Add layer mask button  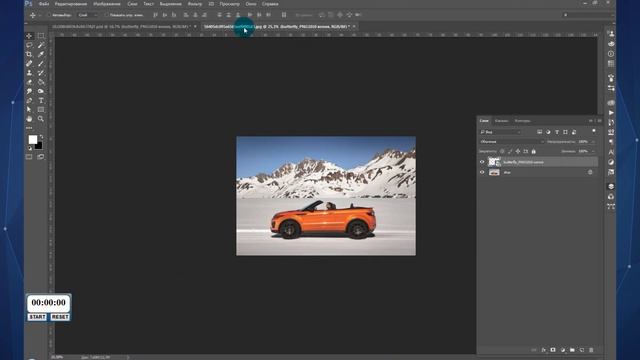click(x=553, y=350)
